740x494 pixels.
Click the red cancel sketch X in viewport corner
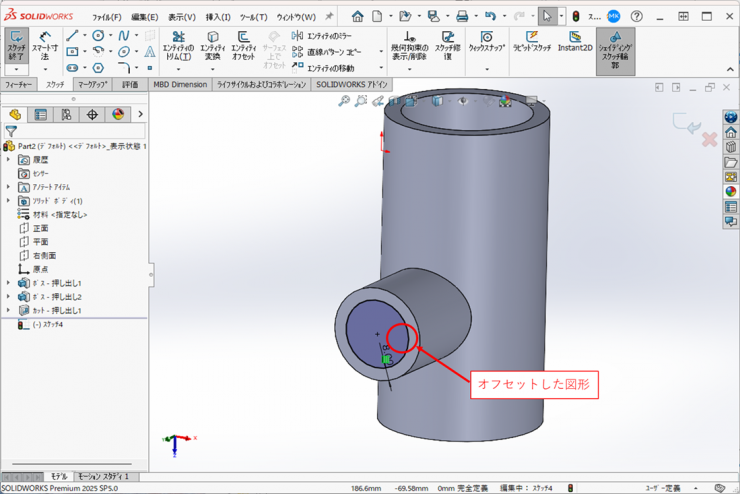coord(709,139)
